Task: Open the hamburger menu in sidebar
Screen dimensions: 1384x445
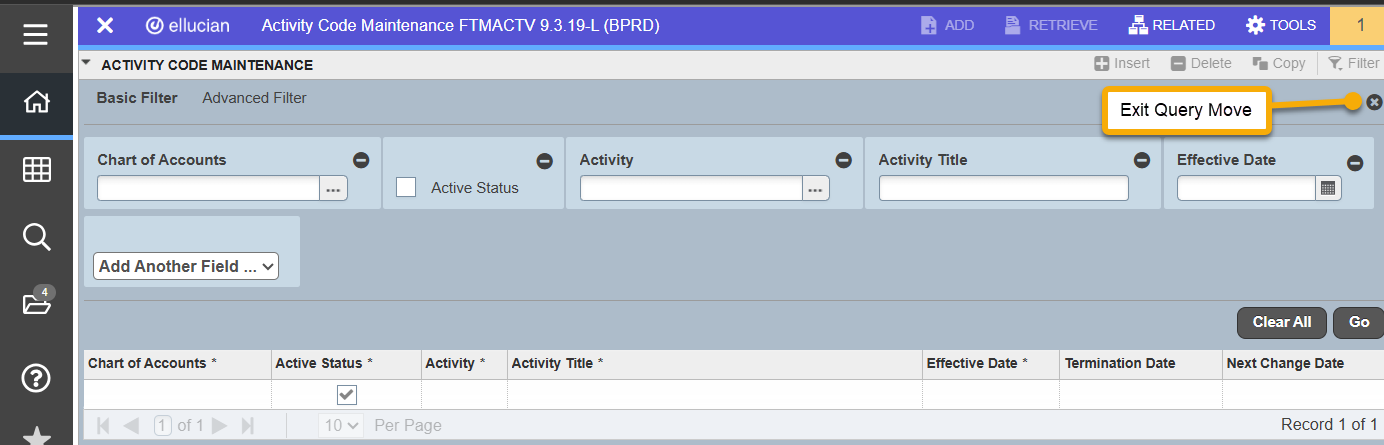Action: (36, 35)
